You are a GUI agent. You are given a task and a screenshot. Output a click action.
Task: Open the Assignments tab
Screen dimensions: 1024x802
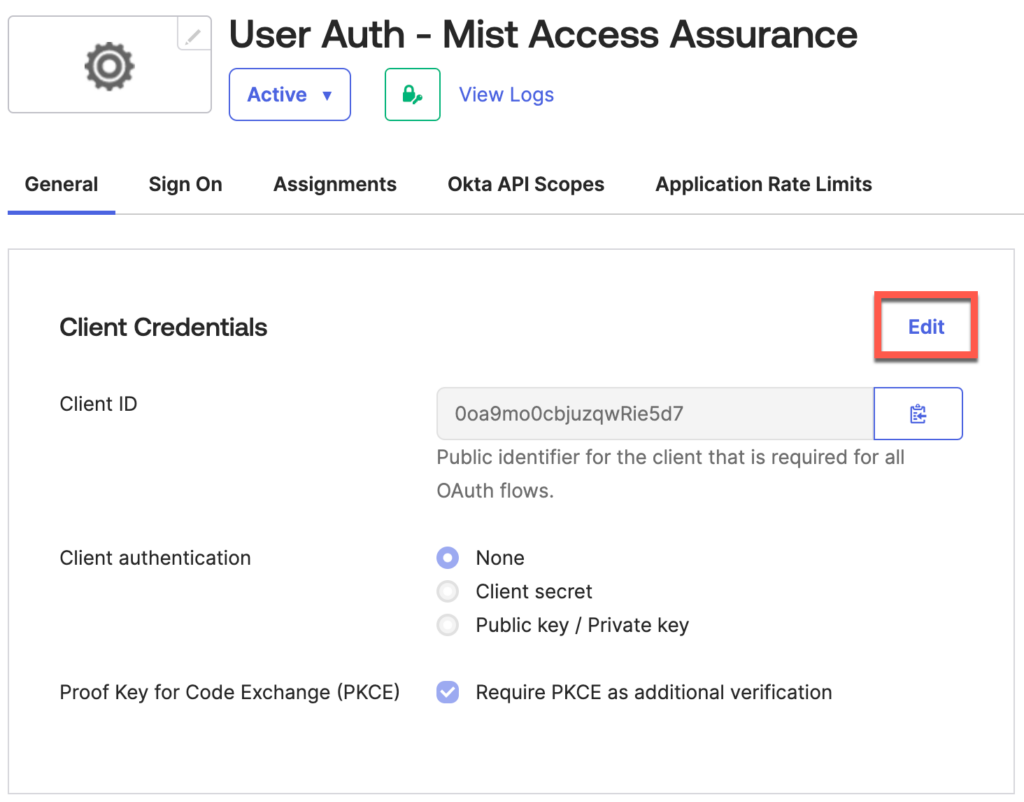tap(334, 184)
